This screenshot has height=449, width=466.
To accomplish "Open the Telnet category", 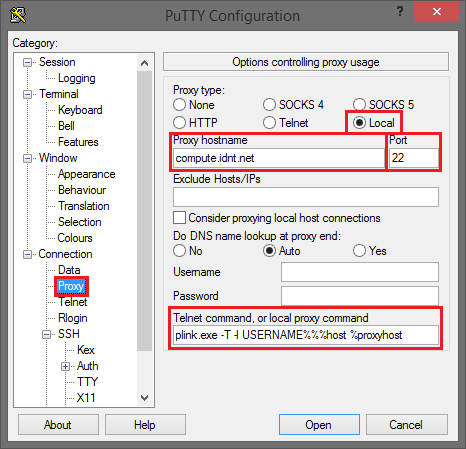I will [x=73, y=302].
